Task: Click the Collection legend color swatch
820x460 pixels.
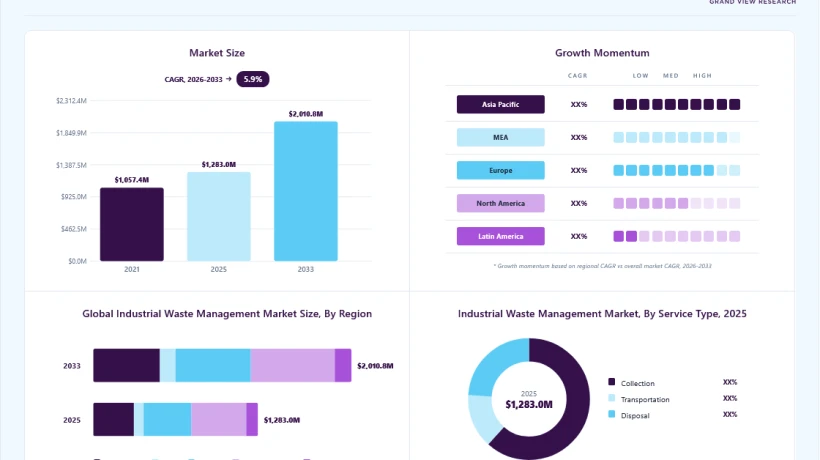Action: pos(611,382)
